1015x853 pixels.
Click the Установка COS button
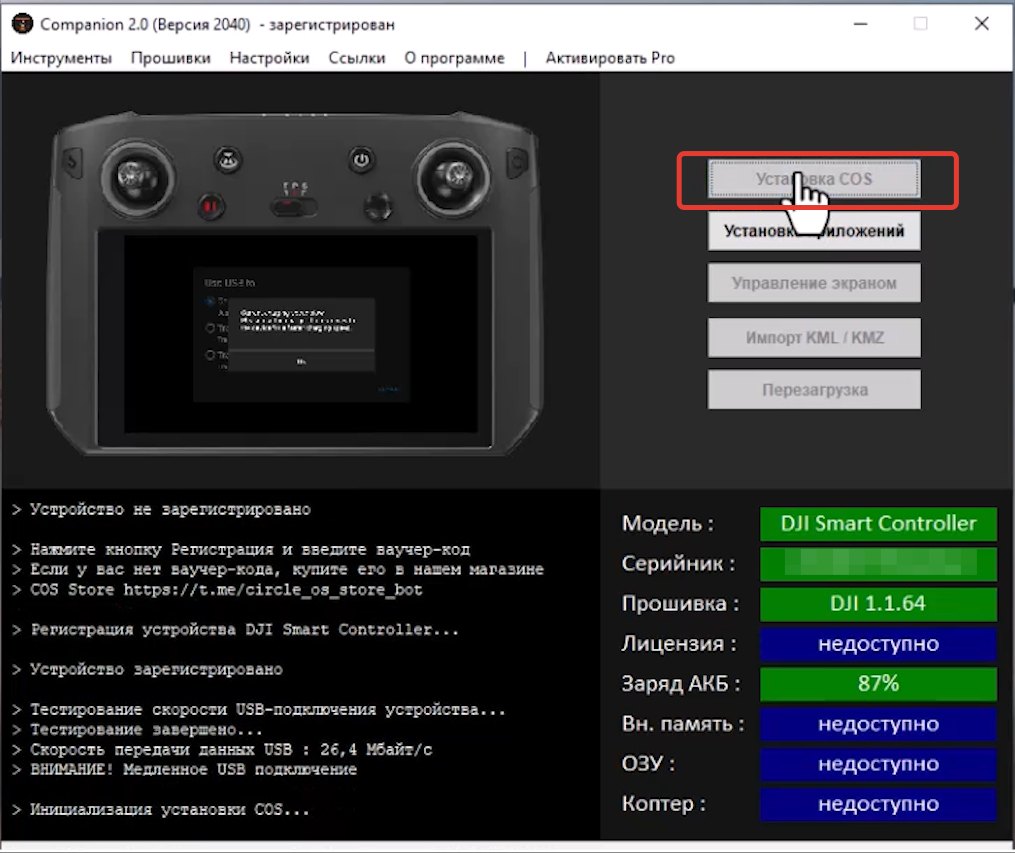814,179
